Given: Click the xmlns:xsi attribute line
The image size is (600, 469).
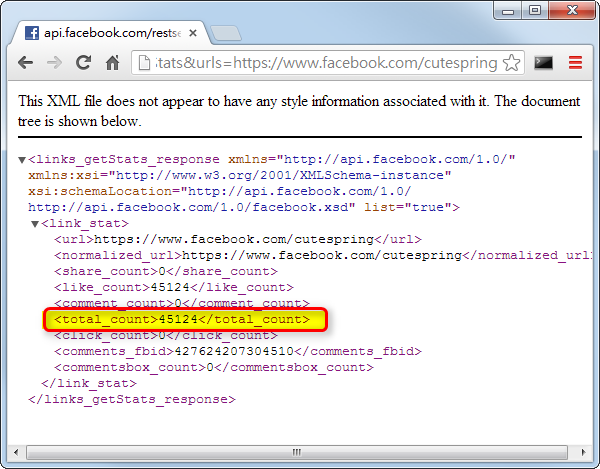Looking at the screenshot, I should click(240, 176).
